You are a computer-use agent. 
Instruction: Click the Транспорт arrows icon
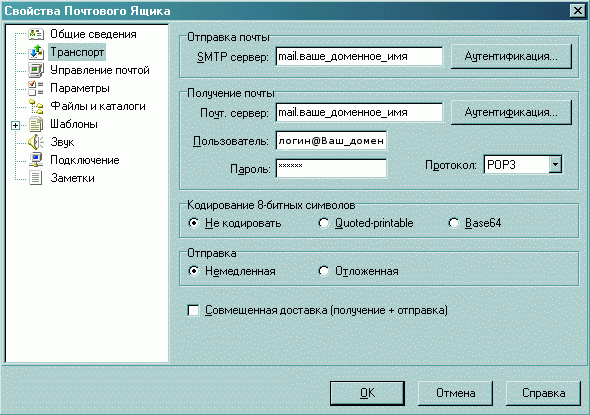36,52
